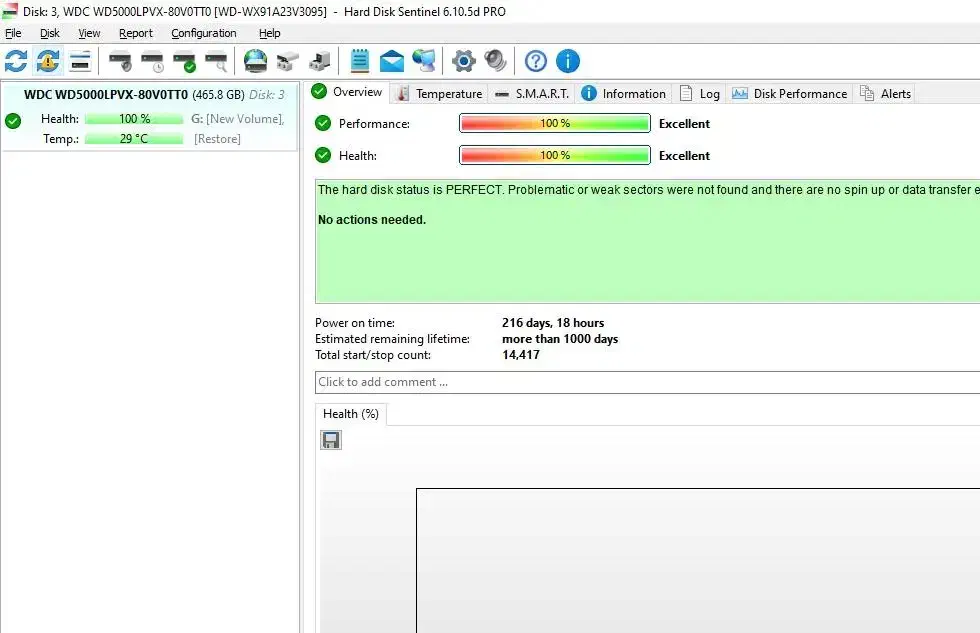980x633 pixels.
Task: Click the Refresh disk status toolbar icon
Action: point(16,62)
